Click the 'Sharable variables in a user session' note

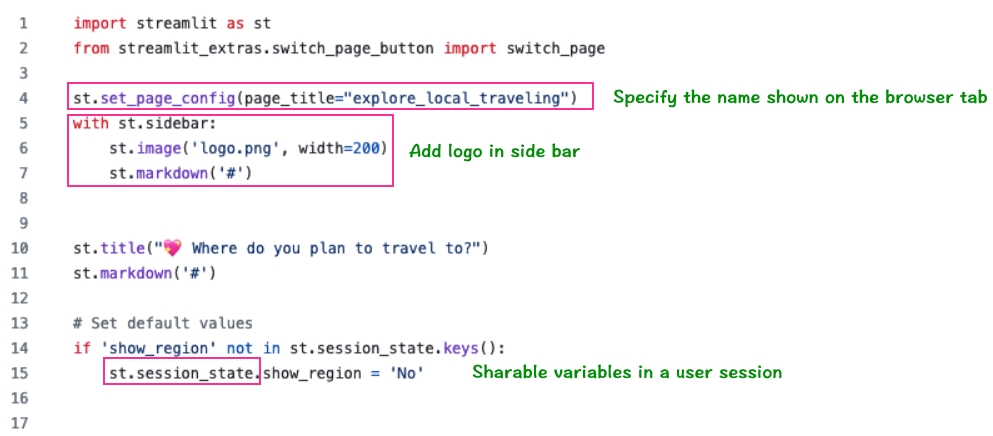(627, 372)
